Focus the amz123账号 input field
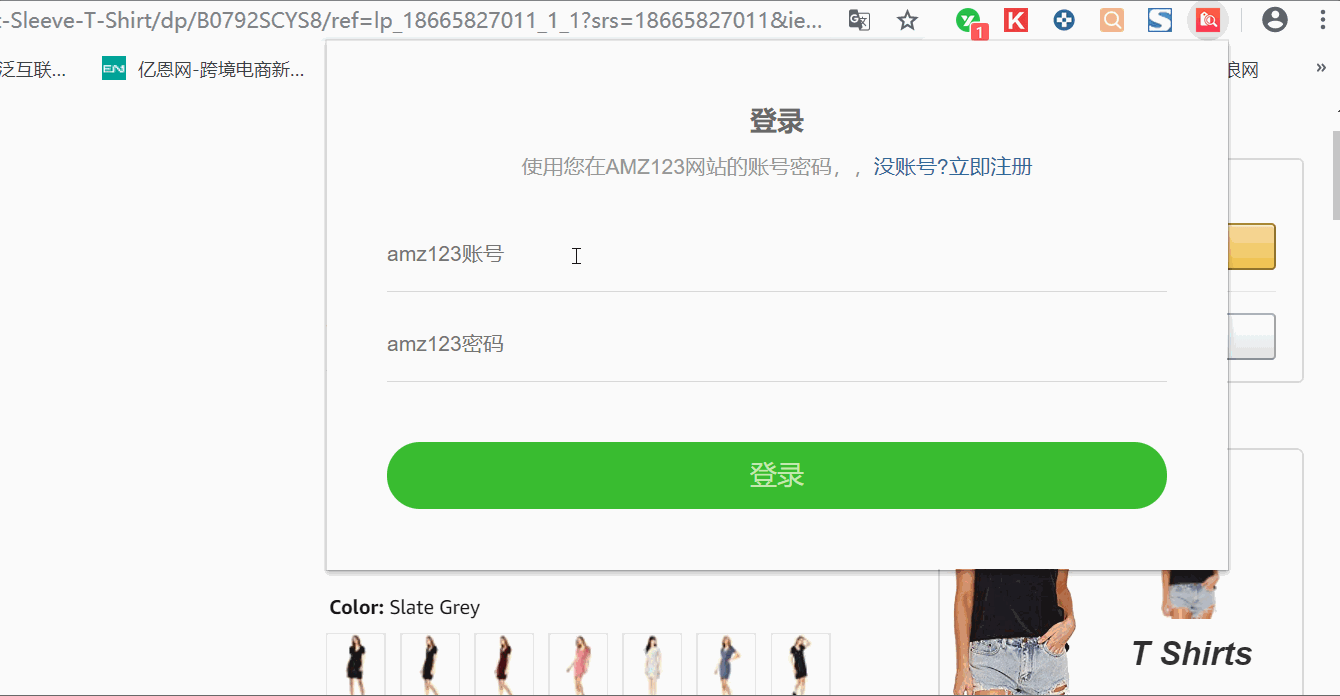 pyautogui.click(x=777, y=255)
